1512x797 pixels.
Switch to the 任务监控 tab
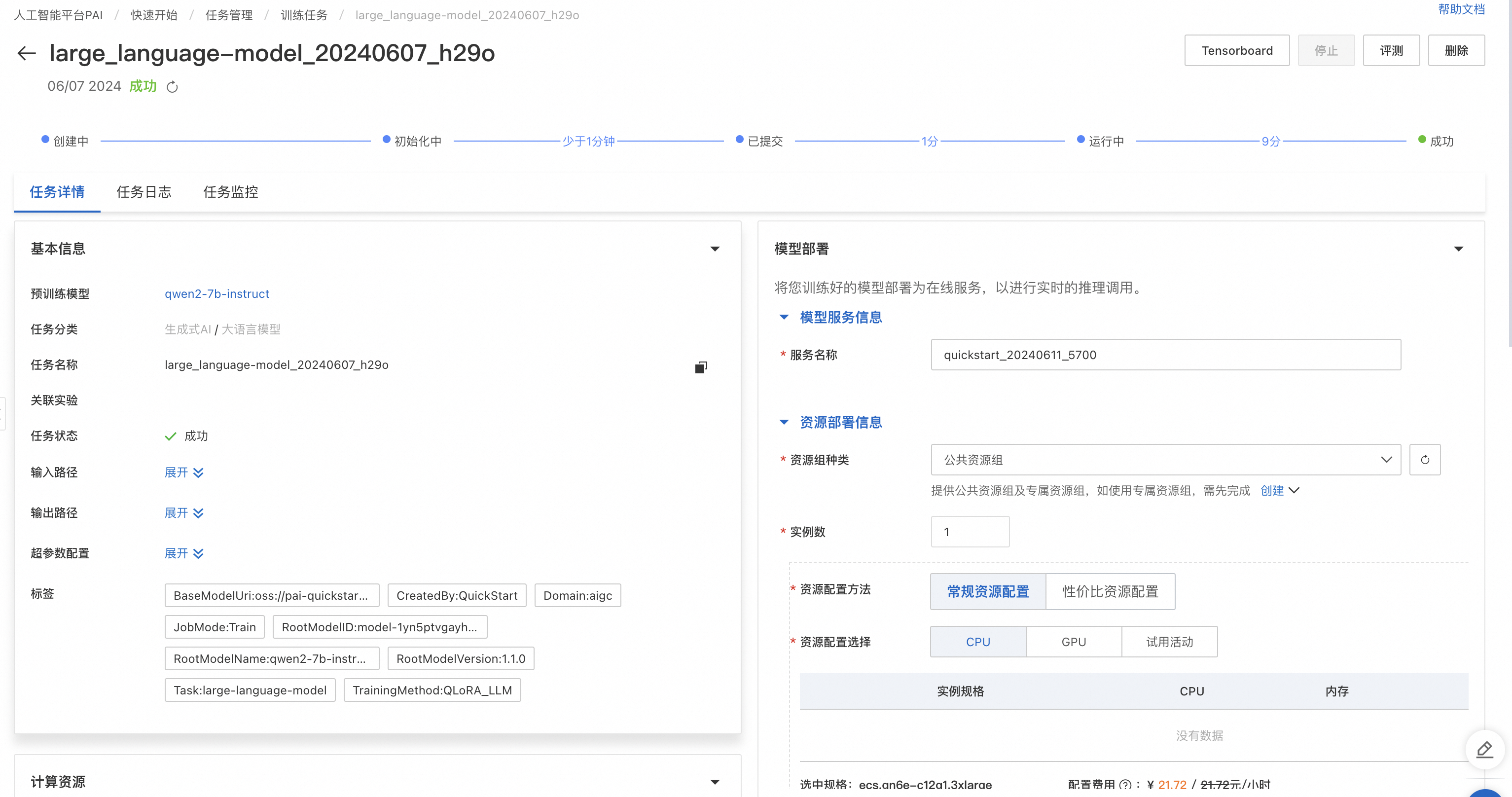pos(230,192)
